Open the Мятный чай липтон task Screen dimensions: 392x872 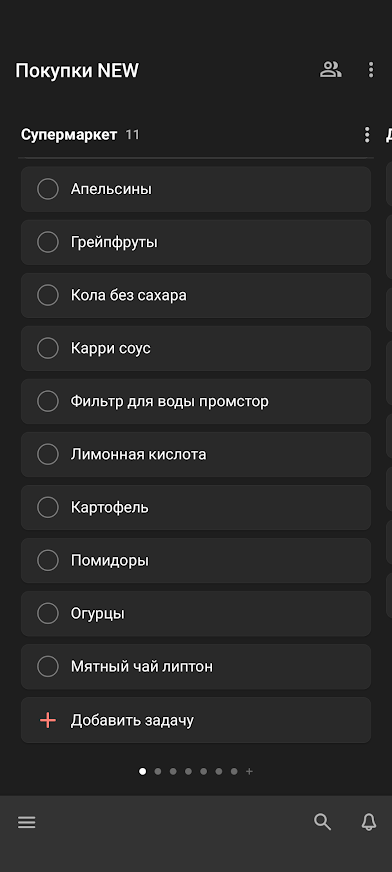tap(196, 667)
